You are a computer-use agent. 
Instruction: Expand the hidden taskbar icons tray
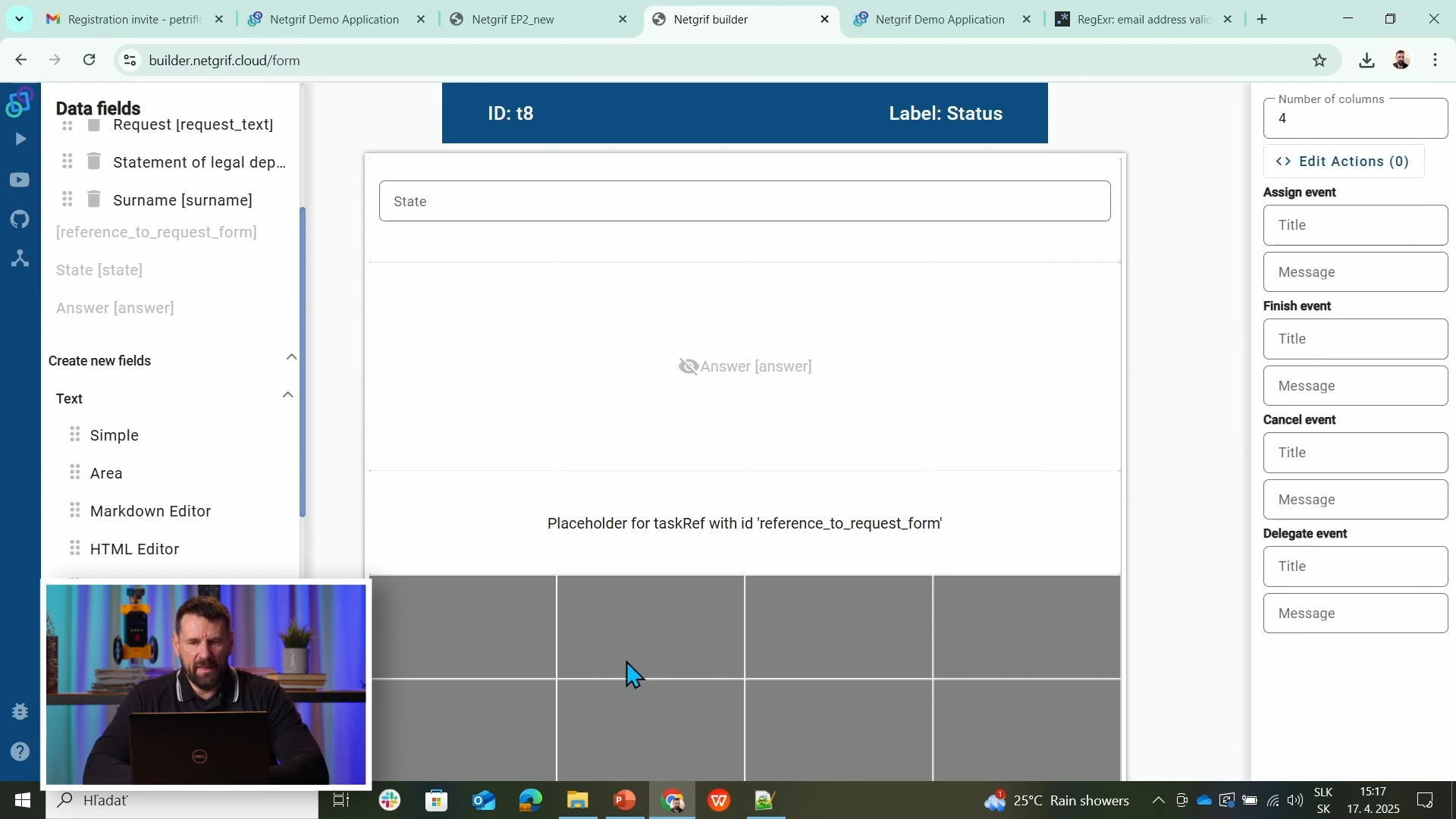[x=1158, y=801]
